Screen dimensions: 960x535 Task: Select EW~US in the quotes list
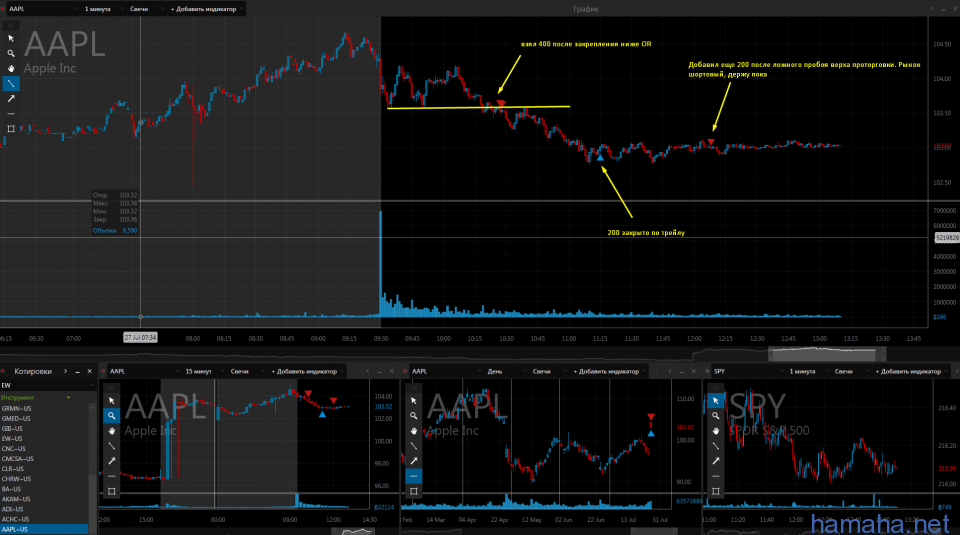(44, 439)
